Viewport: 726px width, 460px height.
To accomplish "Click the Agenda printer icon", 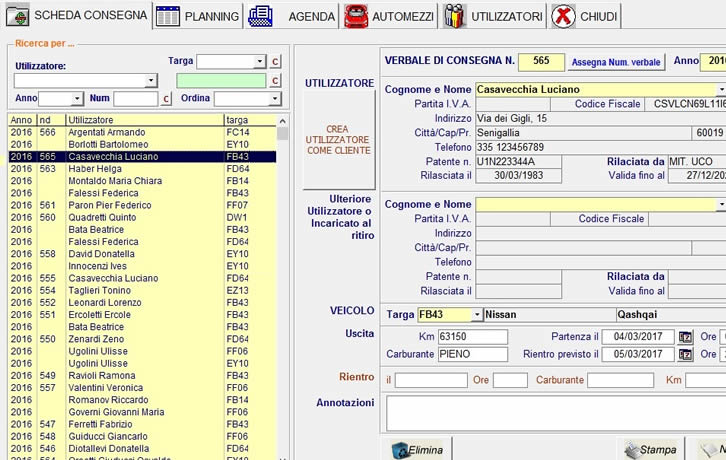I will coord(260,16).
